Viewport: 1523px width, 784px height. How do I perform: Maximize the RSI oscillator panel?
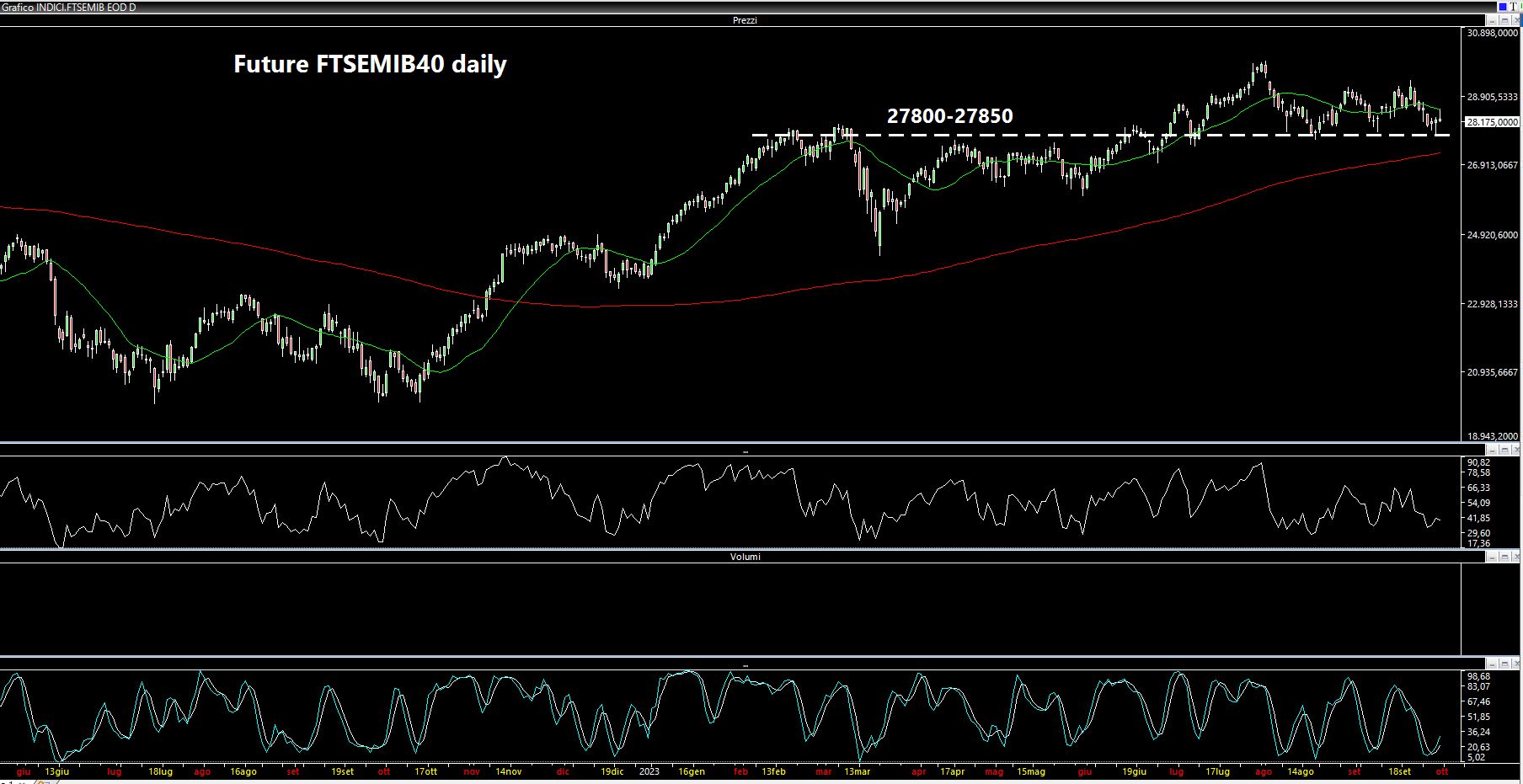pyautogui.click(x=1504, y=451)
